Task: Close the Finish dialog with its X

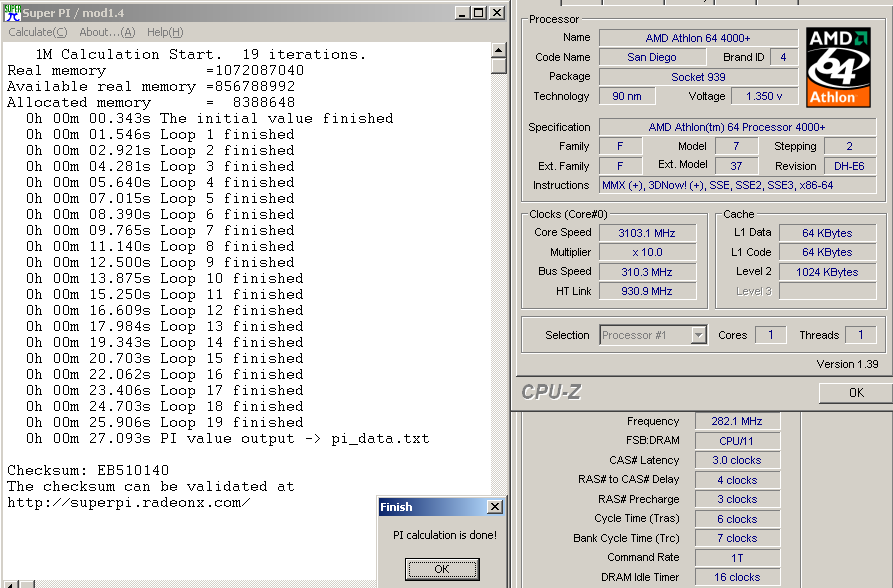Action: [495, 507]
